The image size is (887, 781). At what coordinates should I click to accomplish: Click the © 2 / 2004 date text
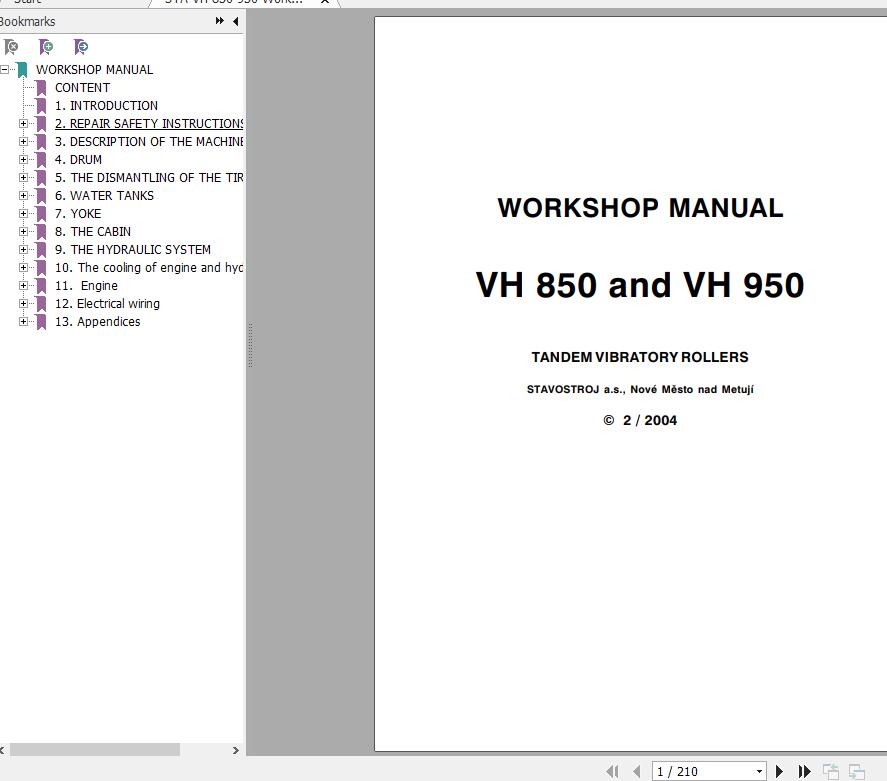point(640,420)
